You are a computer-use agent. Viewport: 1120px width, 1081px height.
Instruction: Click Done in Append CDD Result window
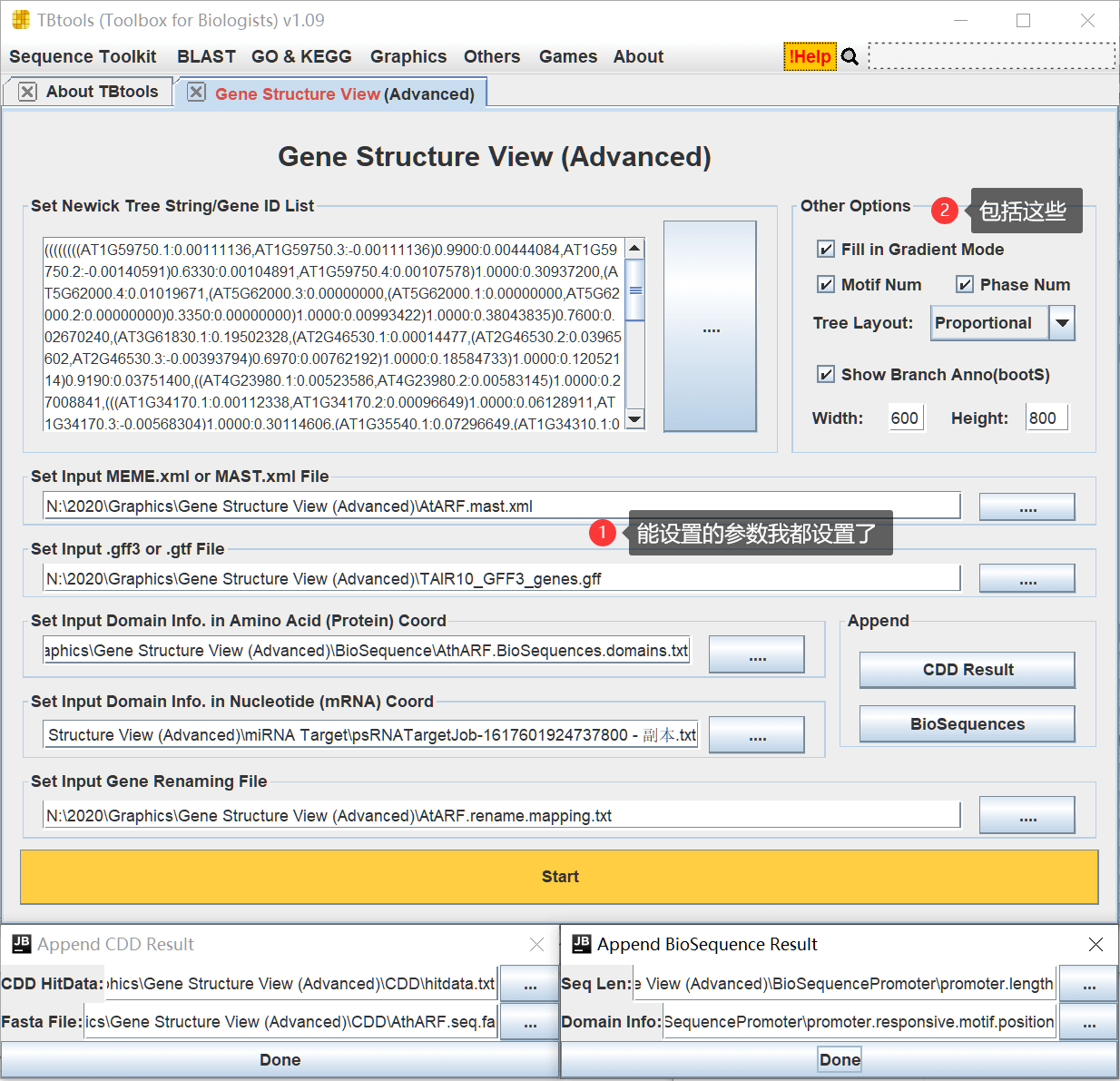pos(280,1060)
